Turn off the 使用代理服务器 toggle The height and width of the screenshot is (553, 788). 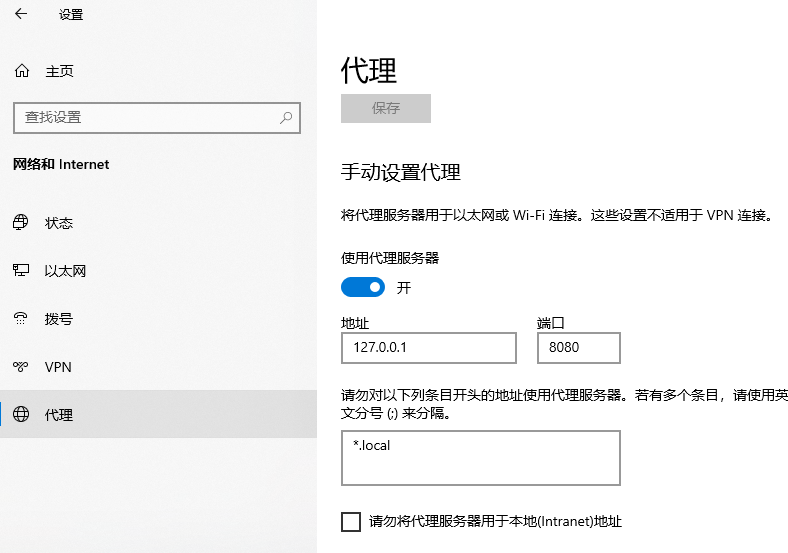(x=363, y=288)
